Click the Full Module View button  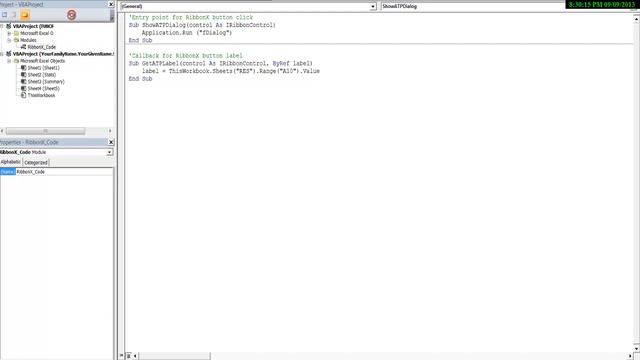(x=128, y=356)
